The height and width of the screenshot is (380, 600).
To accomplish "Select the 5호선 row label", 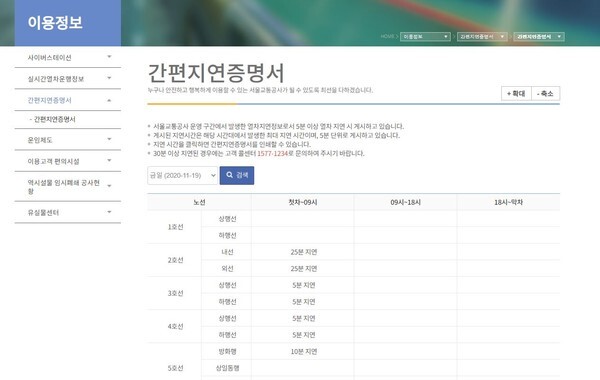I will (175, 368).
